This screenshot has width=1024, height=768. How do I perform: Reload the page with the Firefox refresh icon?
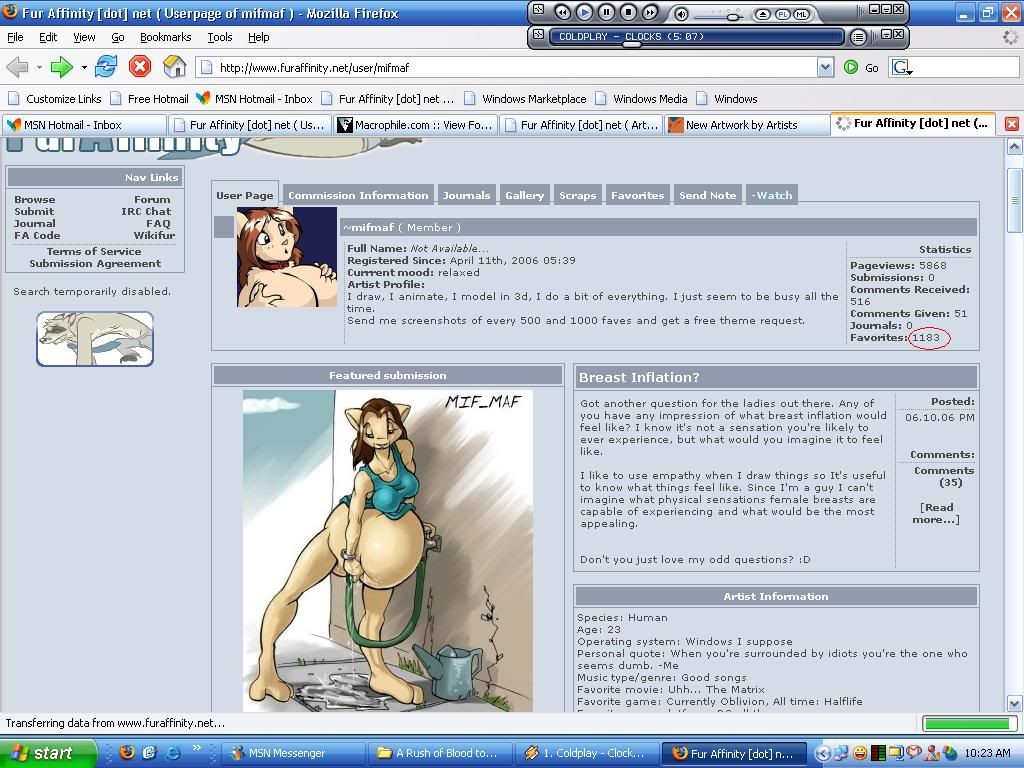click(106, 67)
